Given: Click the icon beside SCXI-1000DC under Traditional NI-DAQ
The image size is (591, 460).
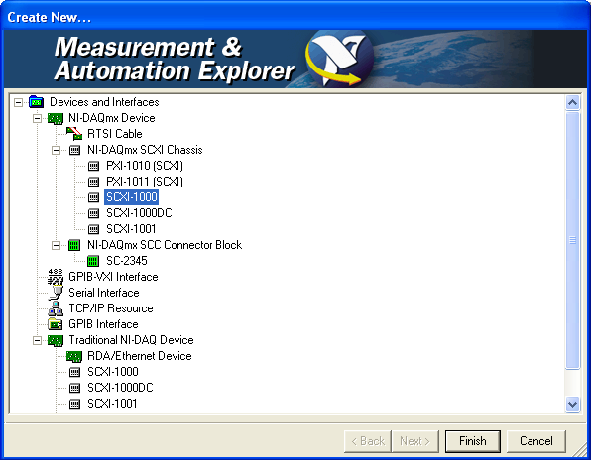Looking at the screenshot, I should pos(74,388).
